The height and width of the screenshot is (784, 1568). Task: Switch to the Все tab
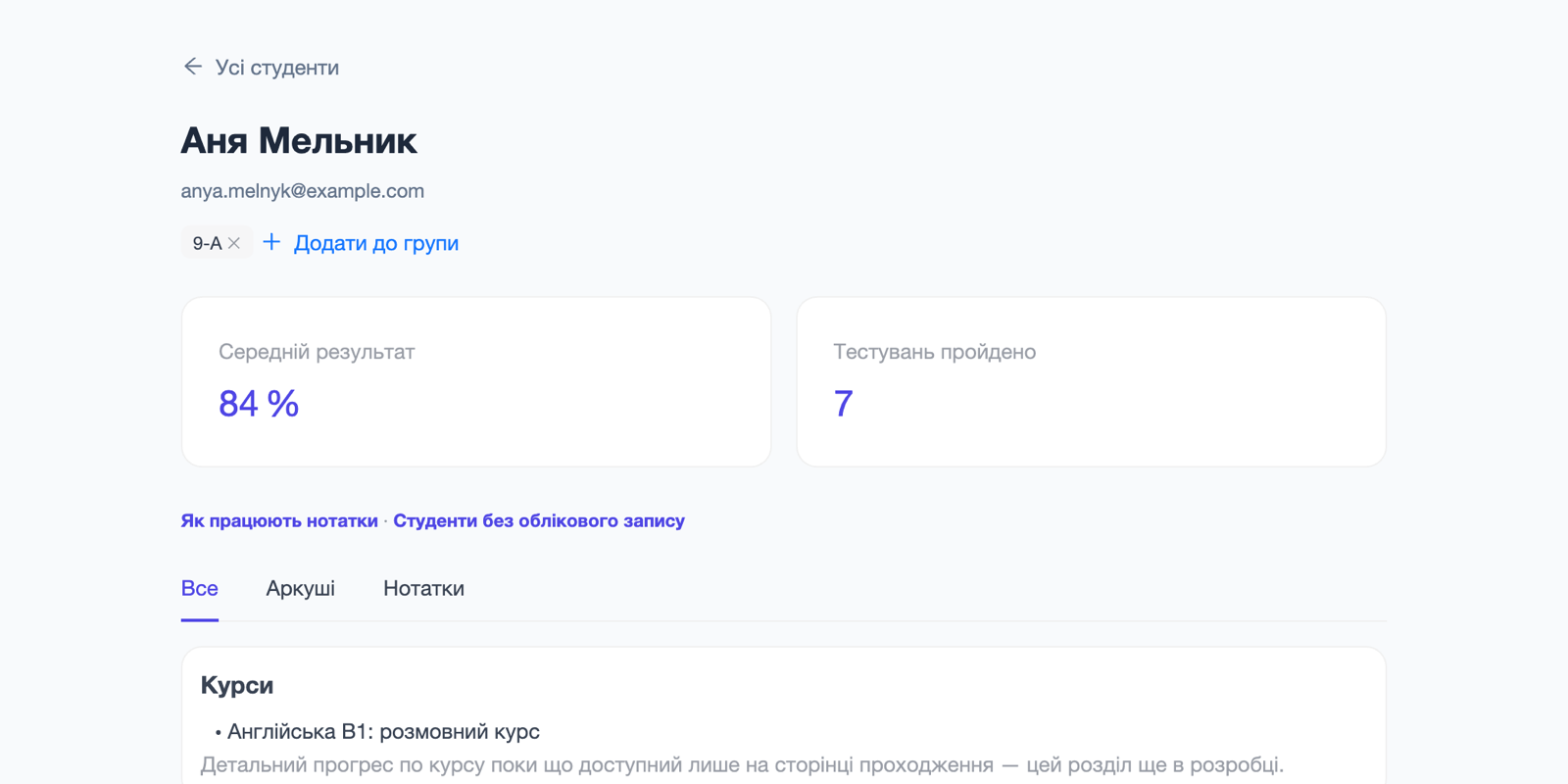pyautogui.click(x=200, y=588)
